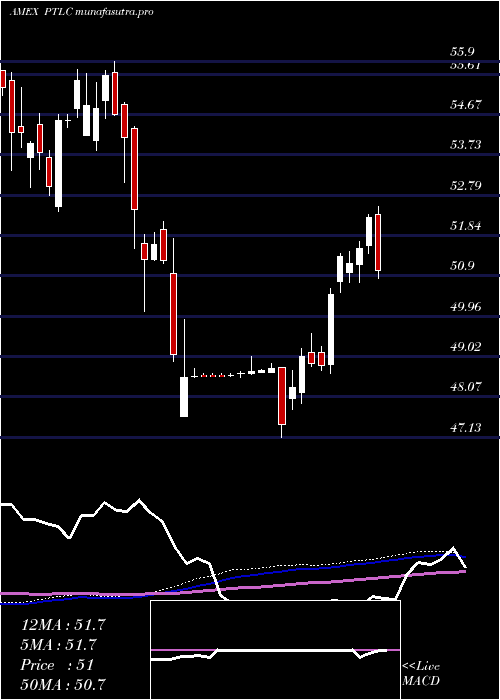500x700 pixels.
Task: Click the '12MA : 51.7' legend entry
Action: point(63,625)
